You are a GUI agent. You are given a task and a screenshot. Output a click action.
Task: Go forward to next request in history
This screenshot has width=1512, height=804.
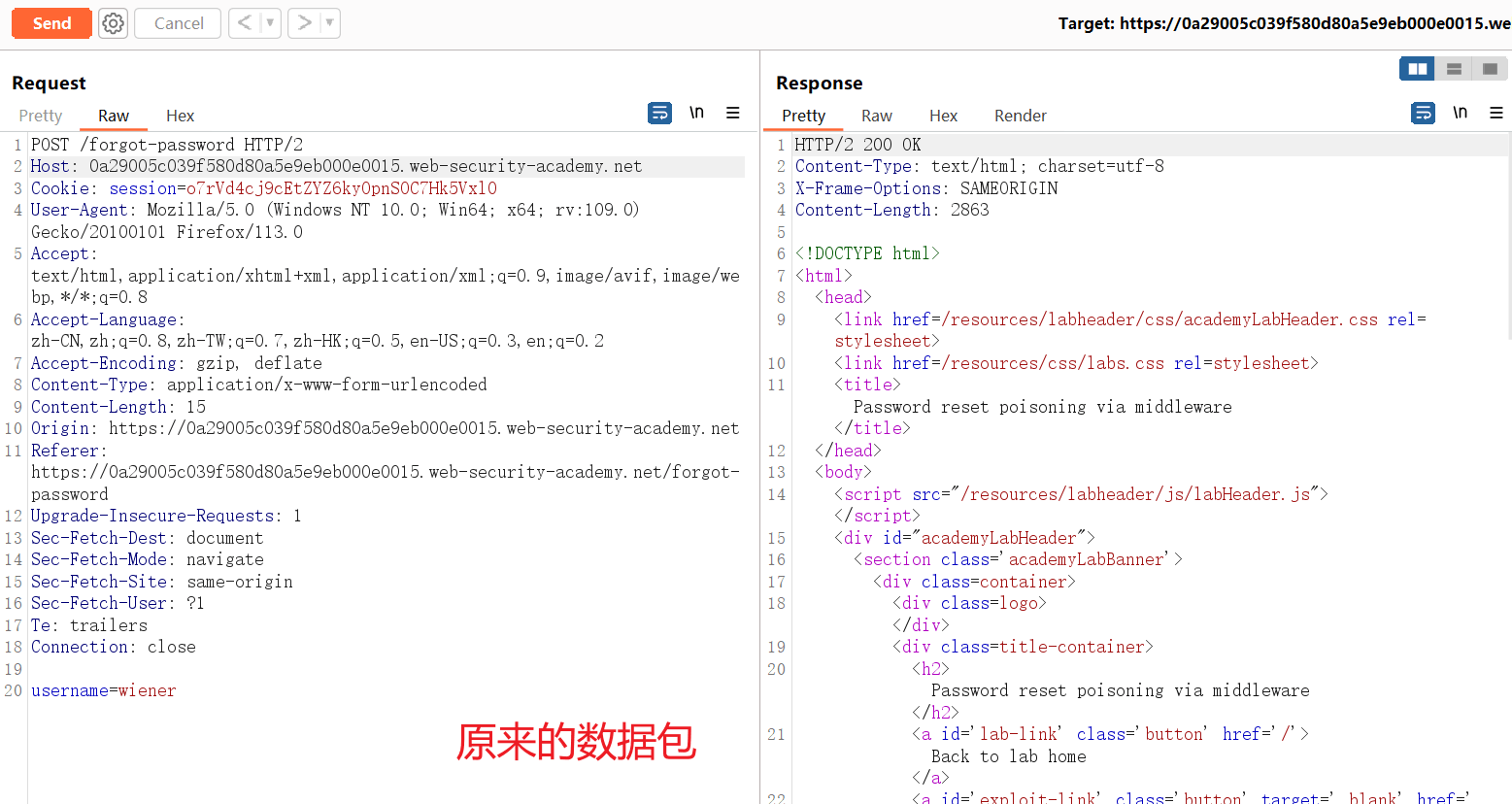[x=304, y=22]
